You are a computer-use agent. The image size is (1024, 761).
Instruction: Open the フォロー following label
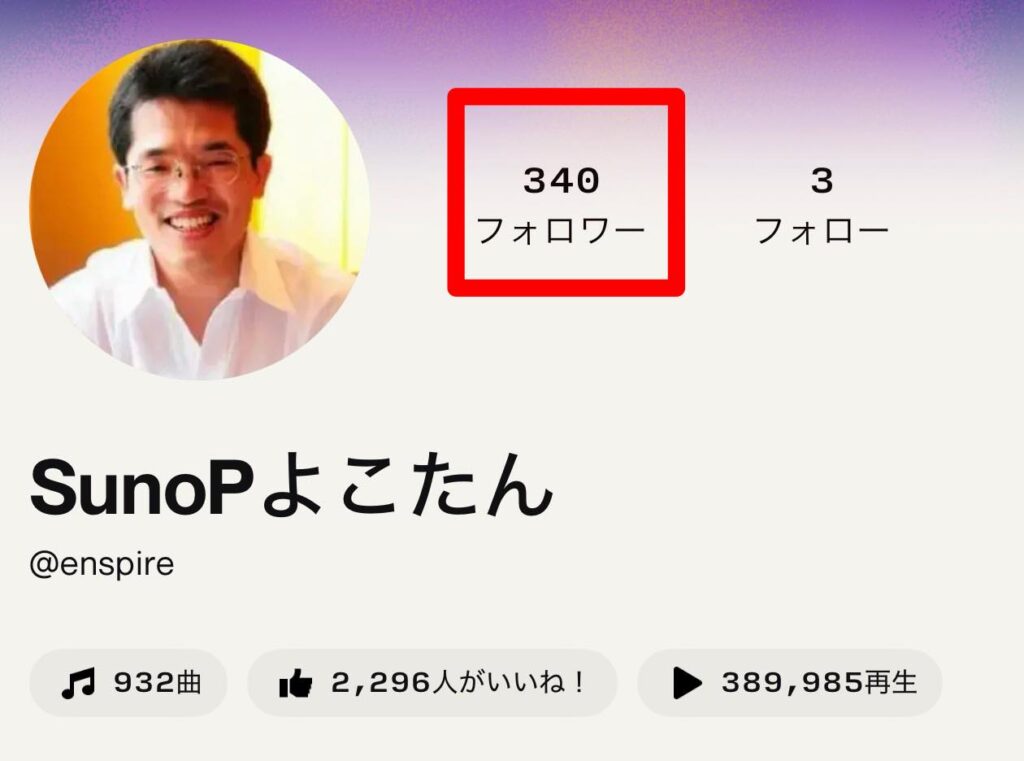(822, 231)
